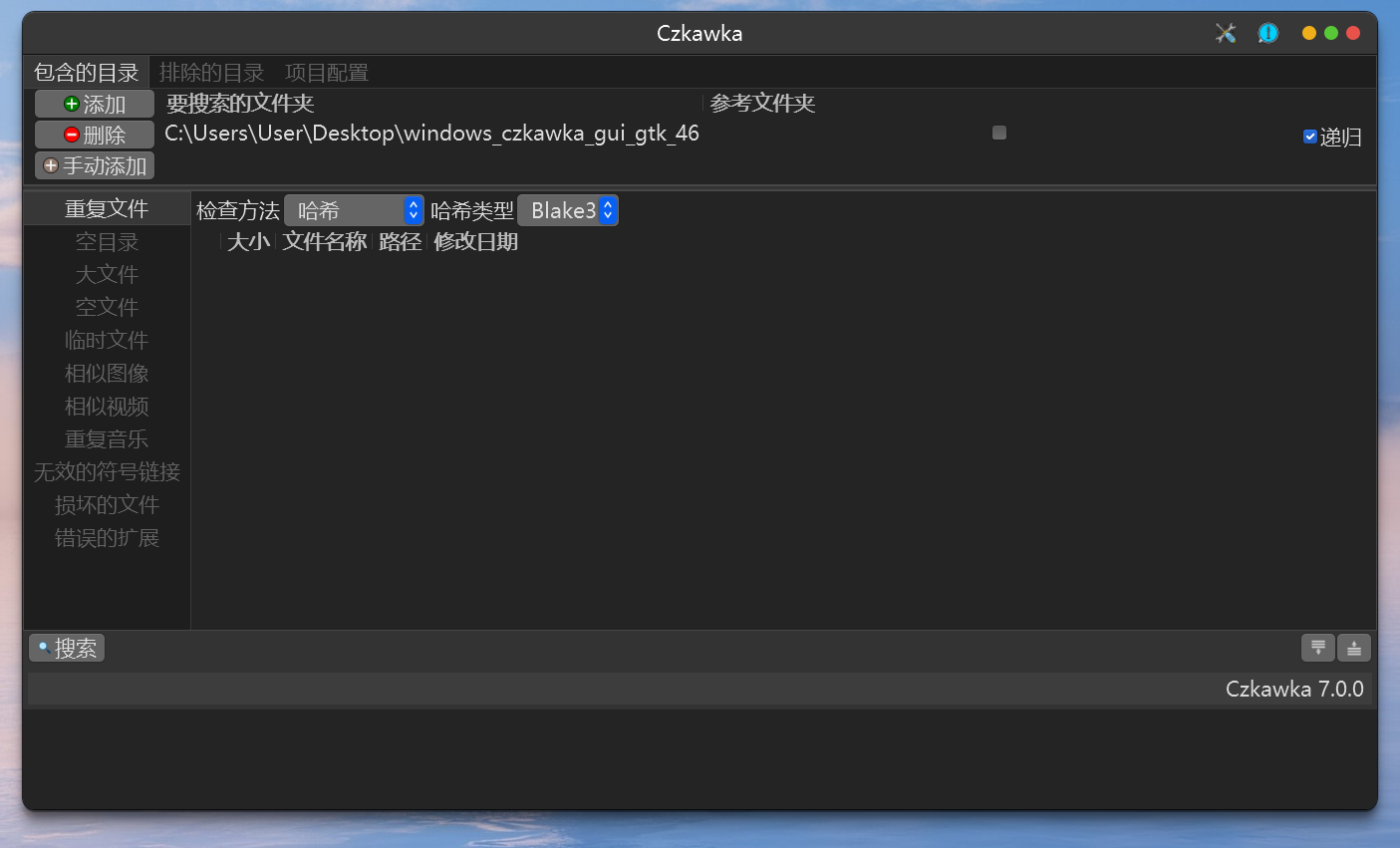The image size is (1400, 848).
Task: Click the 参考文件夹 column header
Action: click(762, 103)
